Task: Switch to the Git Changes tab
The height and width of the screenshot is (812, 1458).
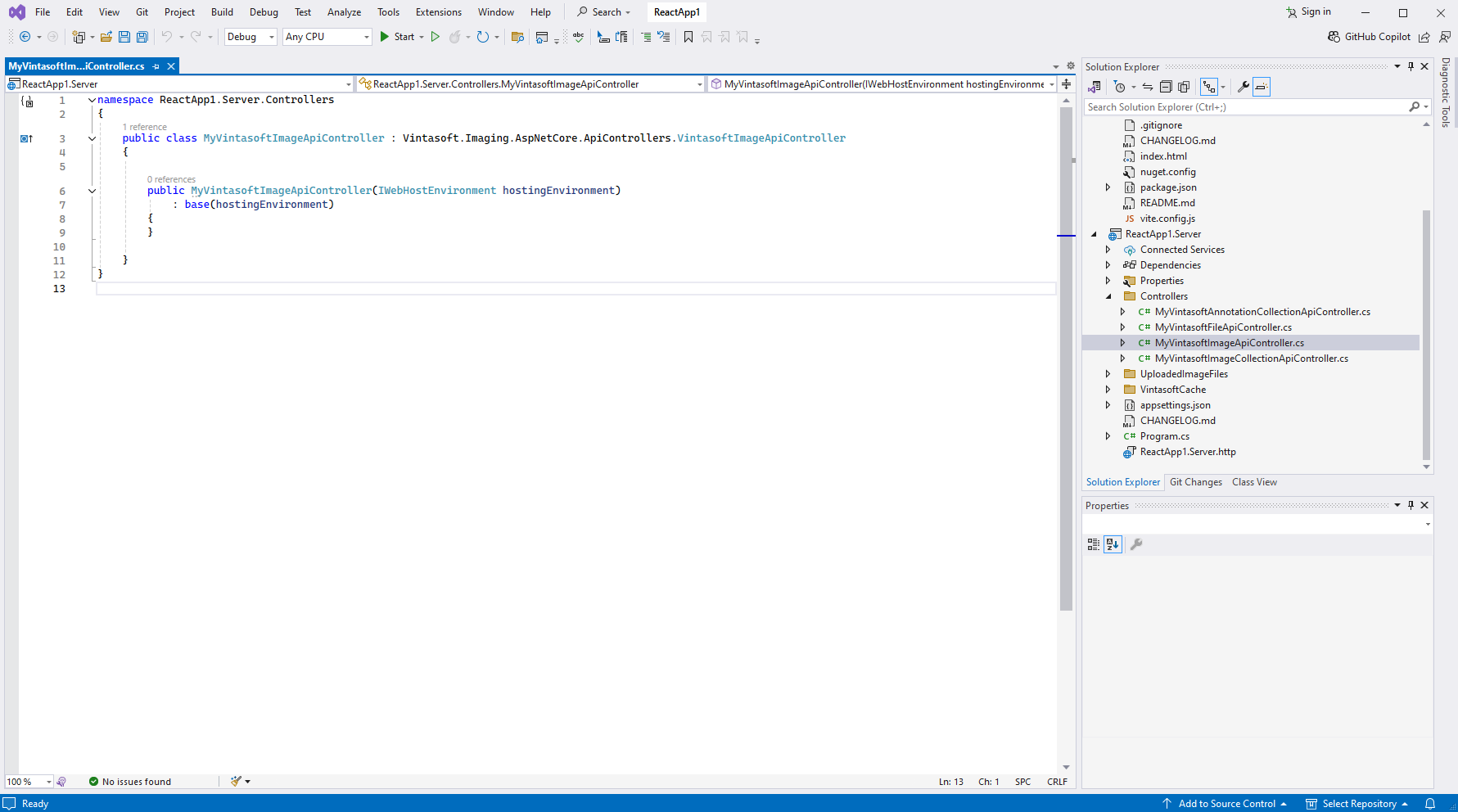Action: coord(1195,482)
